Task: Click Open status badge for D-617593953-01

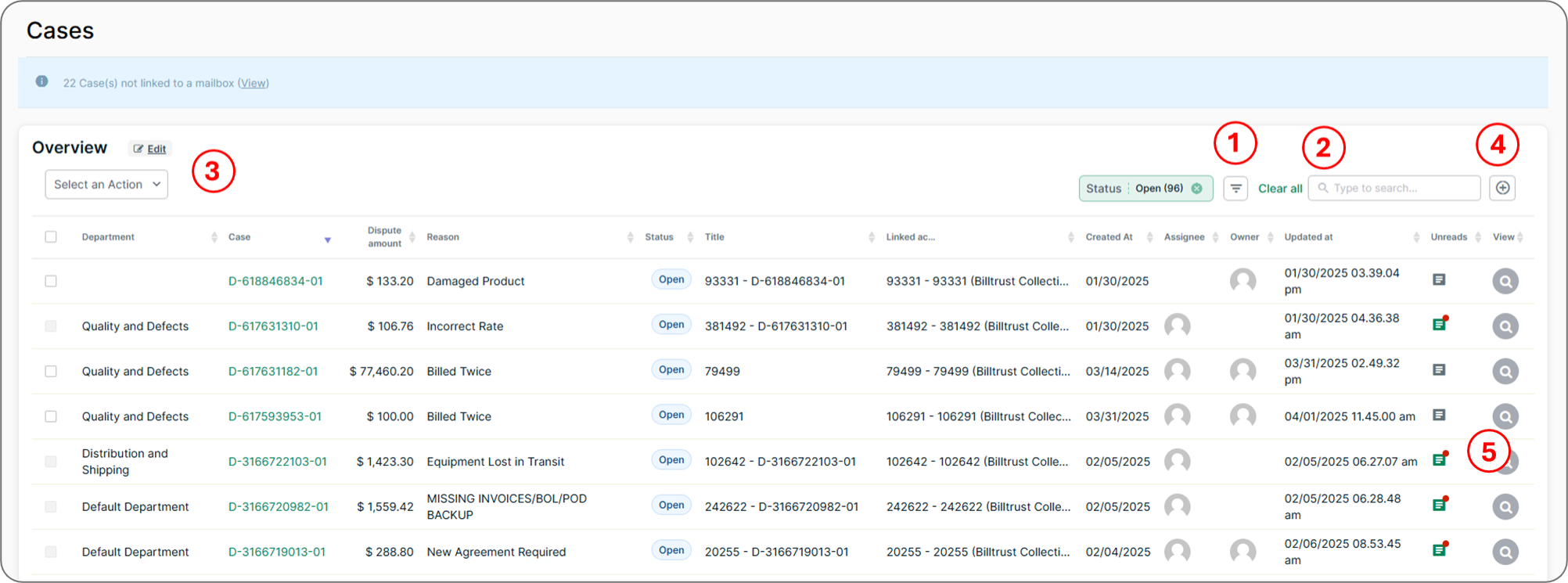Action: 671,415
